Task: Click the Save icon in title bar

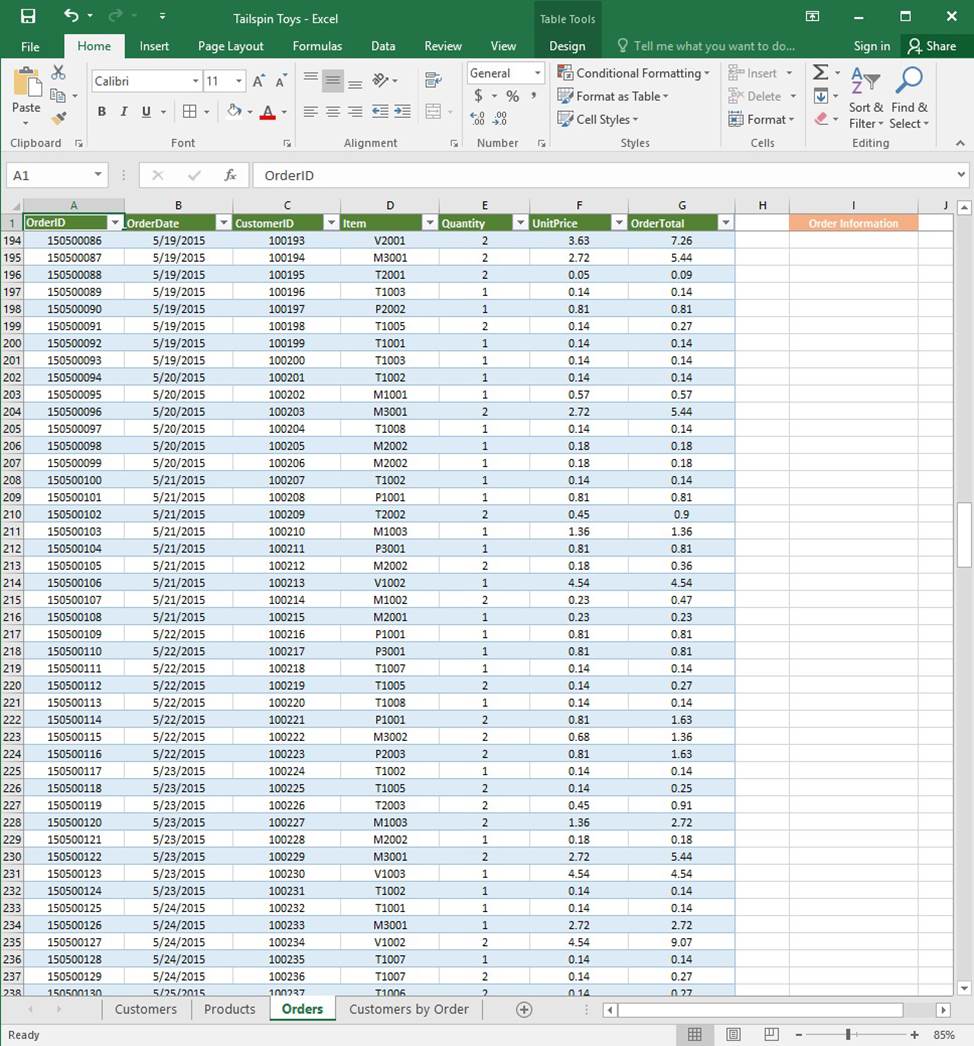Action: tap(28, 16)
